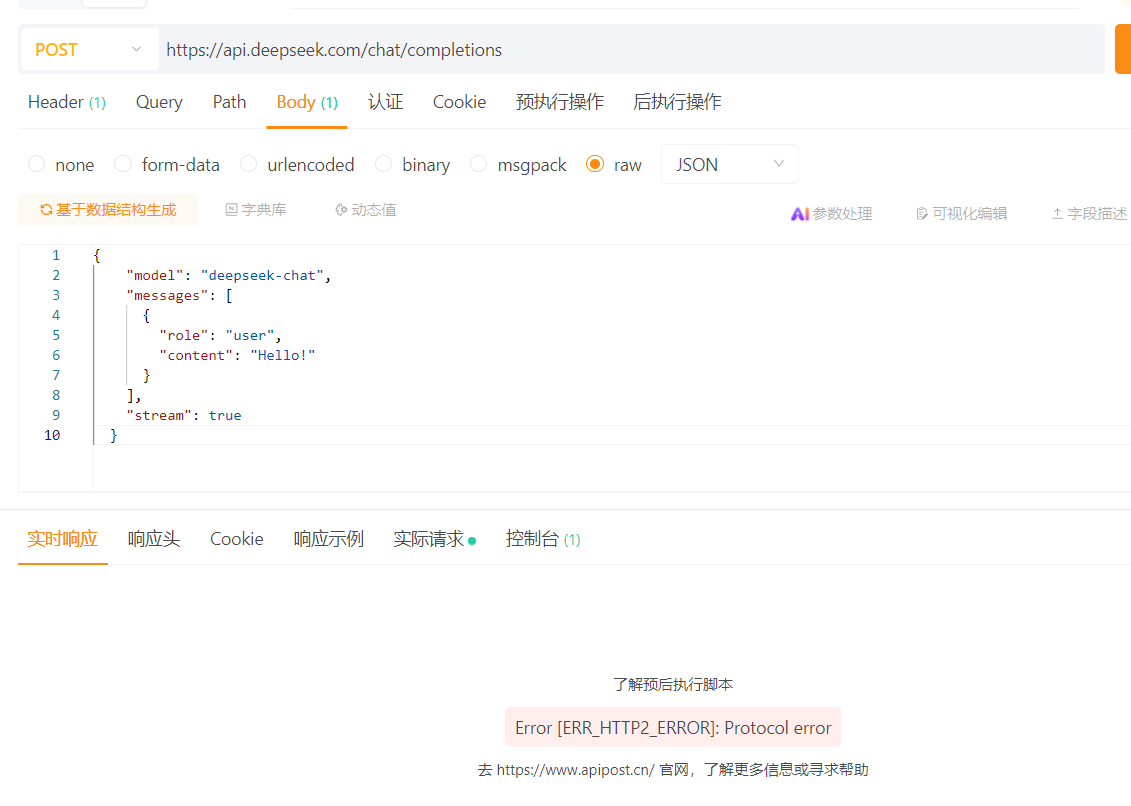Click the request URL input field
Viewport: 1131px width, 806px height.
631,49
